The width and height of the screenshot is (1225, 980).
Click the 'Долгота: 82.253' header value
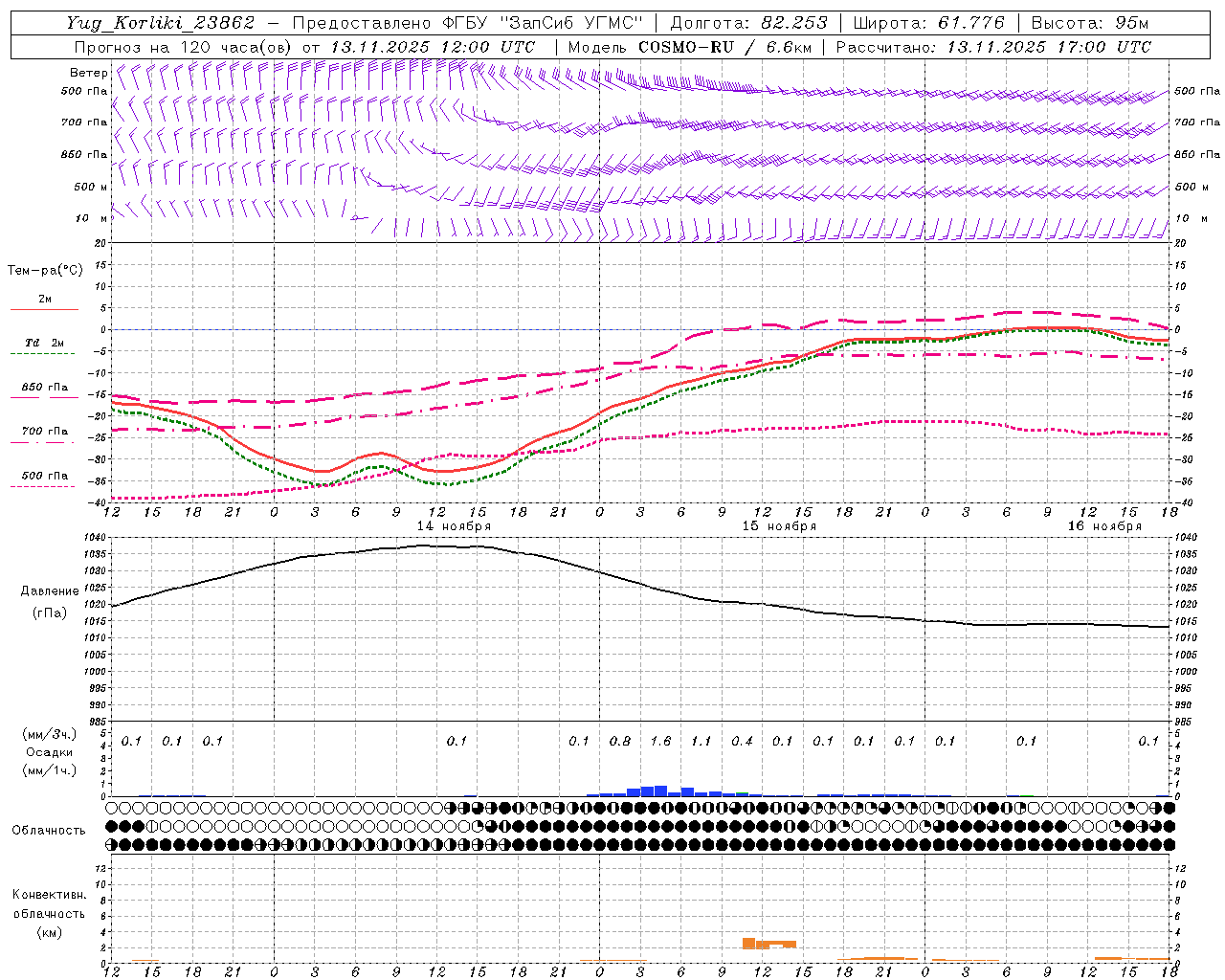(749, 23)
